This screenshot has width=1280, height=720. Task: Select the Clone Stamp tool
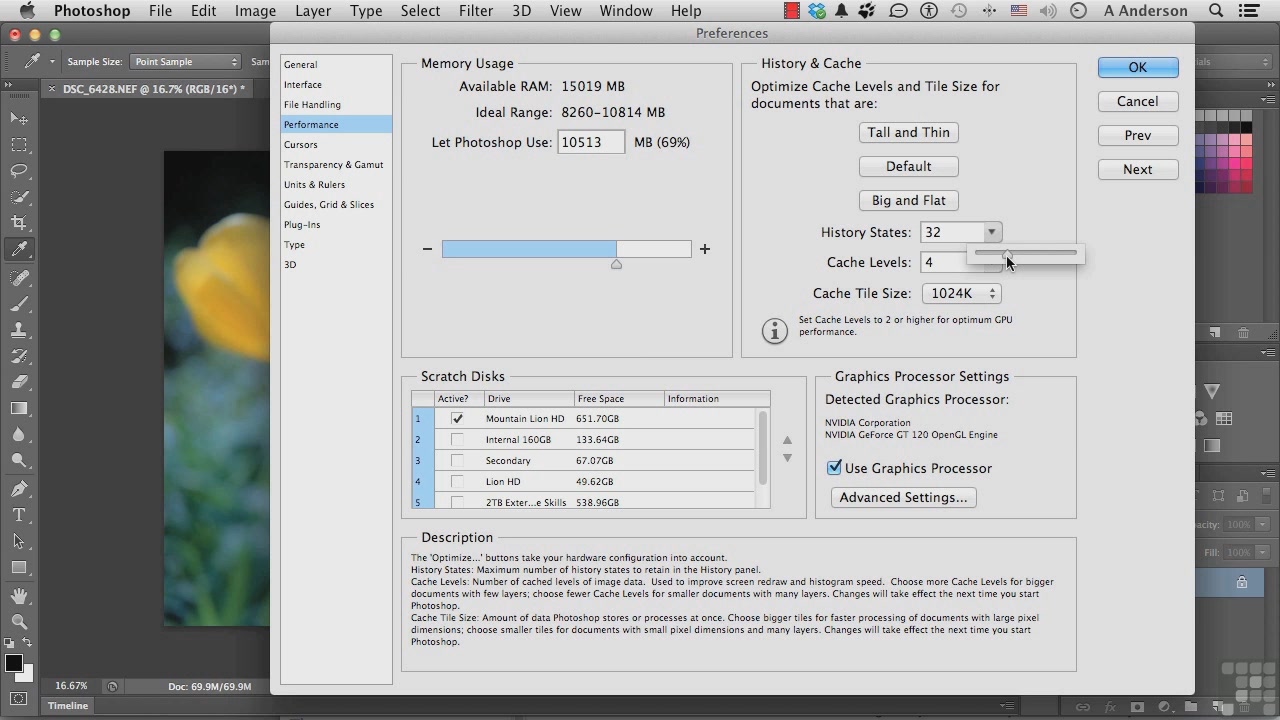pyautogui.click(x=19, y=329)
